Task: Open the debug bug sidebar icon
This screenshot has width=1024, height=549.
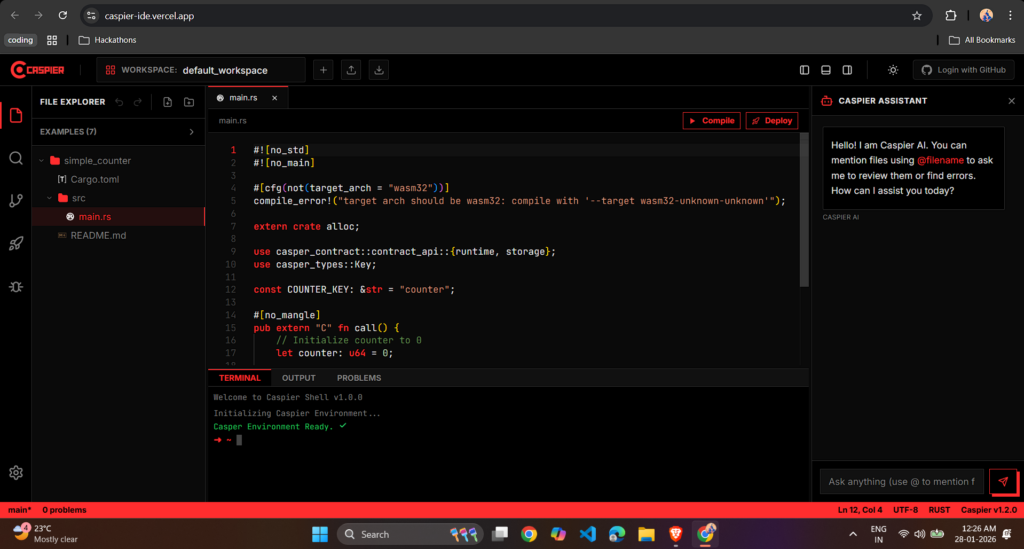Action: pyautogui.click(x=16, y=287)
